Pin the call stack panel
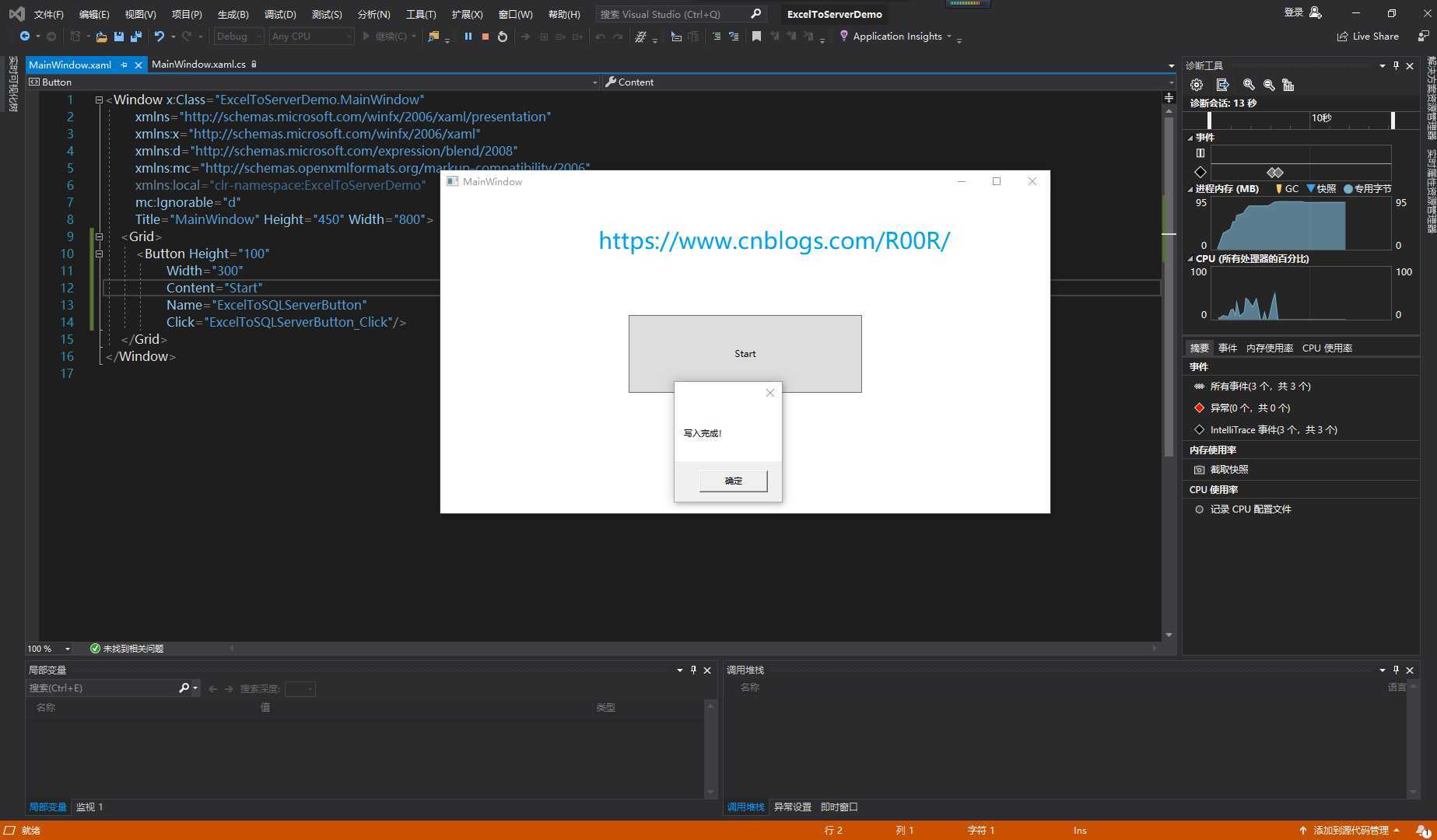This screenshot has width=1437, height=840. [x=1396, y=670]
